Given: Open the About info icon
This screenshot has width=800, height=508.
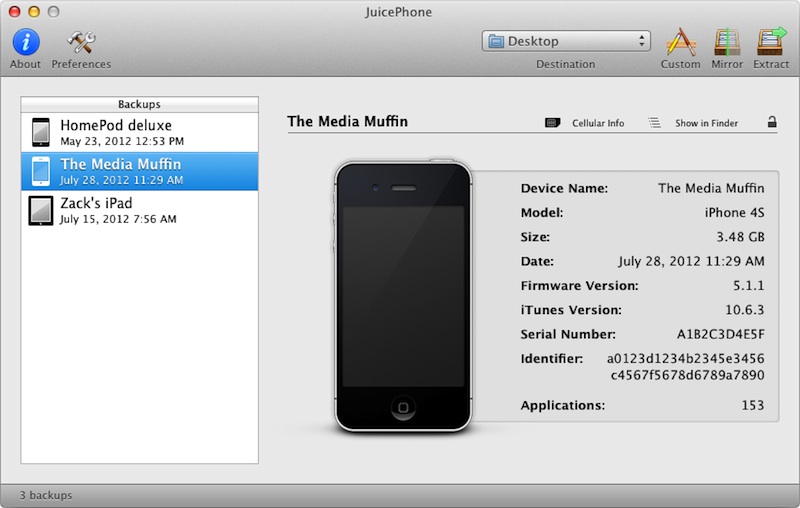Looking at the screenshot, I should [x=25, y=42].
